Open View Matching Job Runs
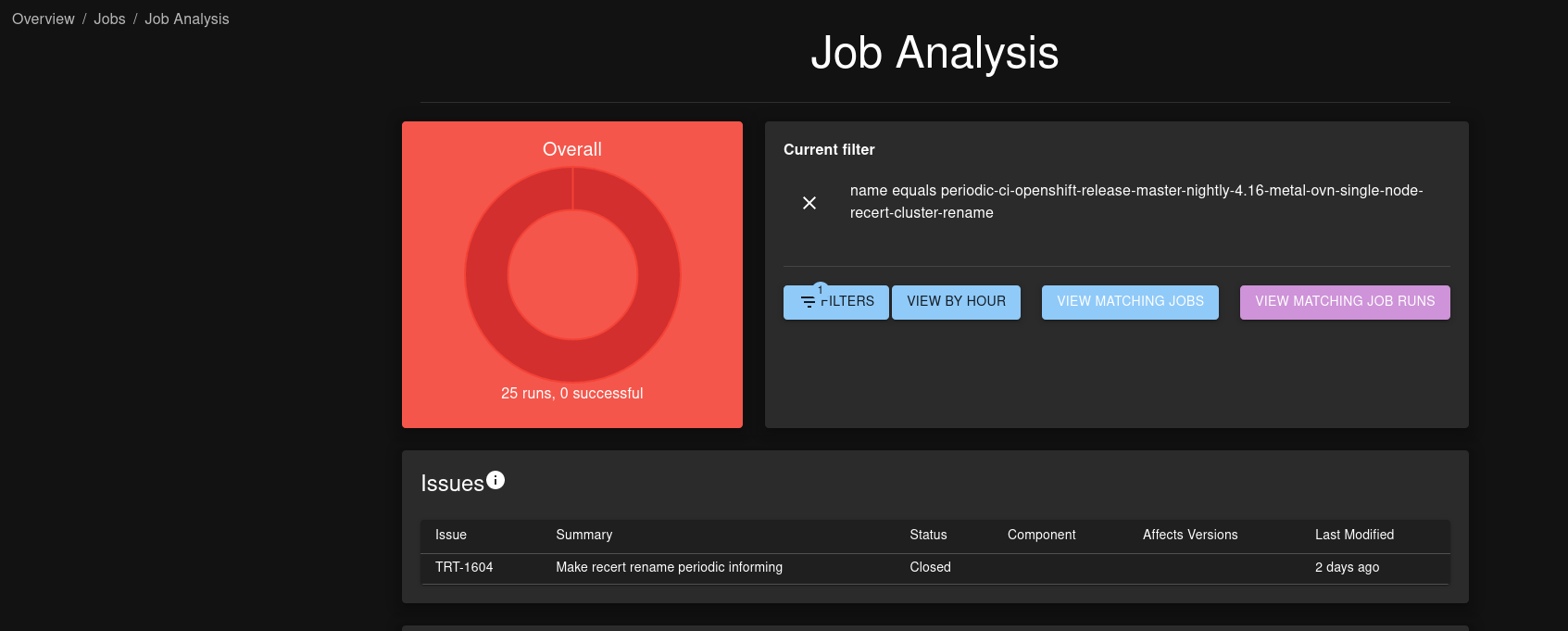The image size is (1568, 631). click(1345, 302)
